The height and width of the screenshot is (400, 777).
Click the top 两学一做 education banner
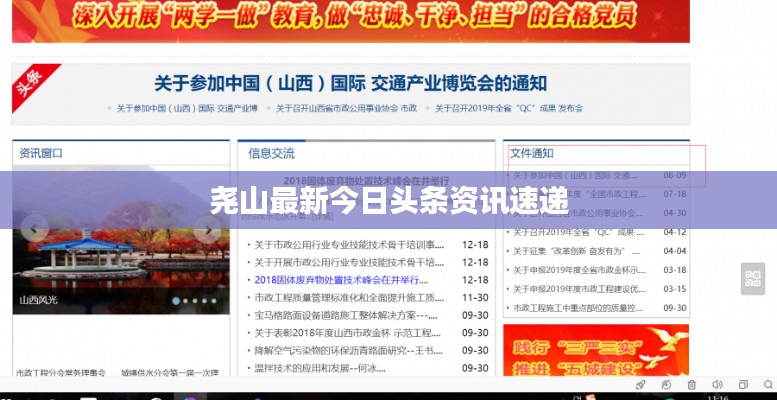pyautogui.click(x=351, y=20)
